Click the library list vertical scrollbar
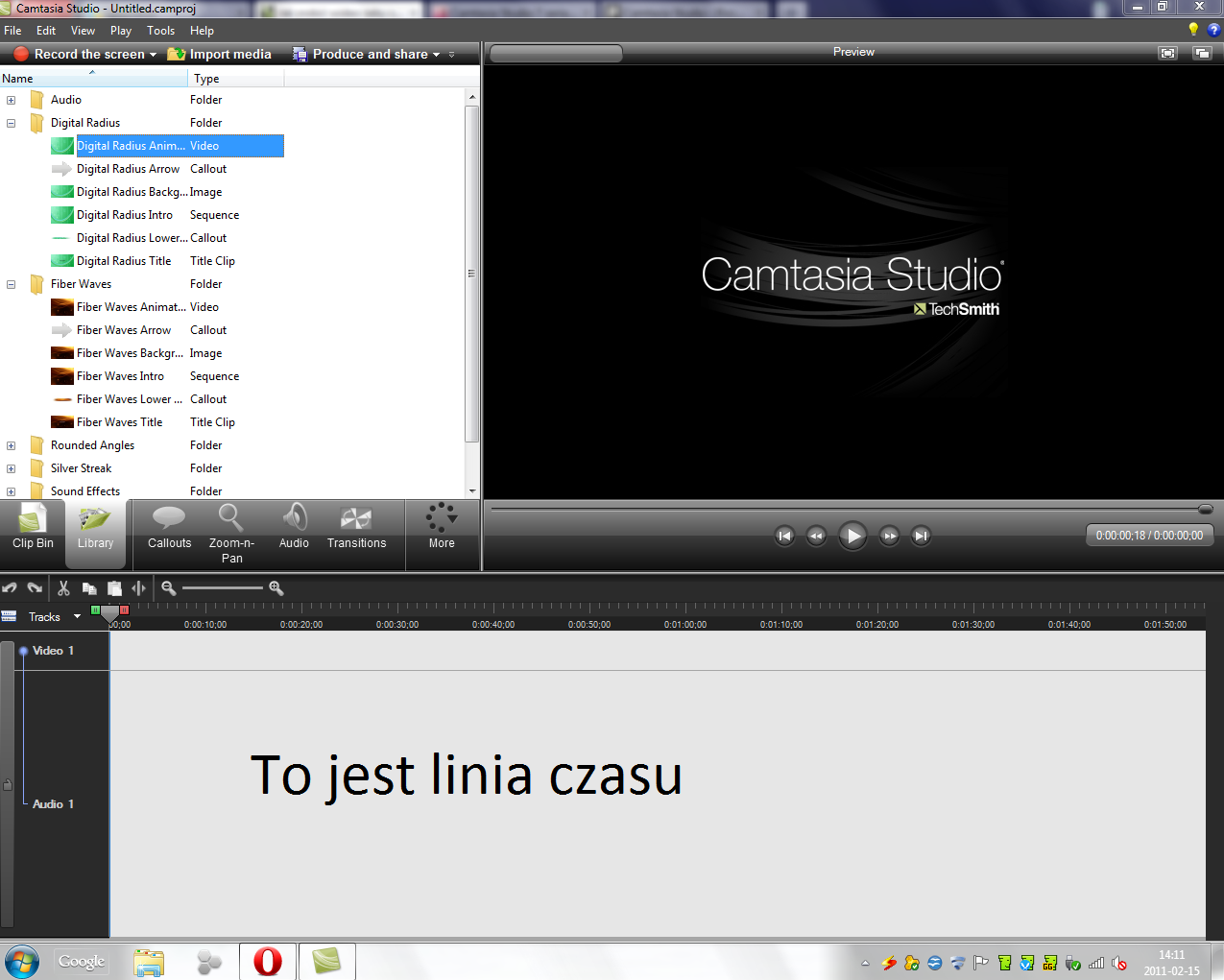 coord(471,274)
